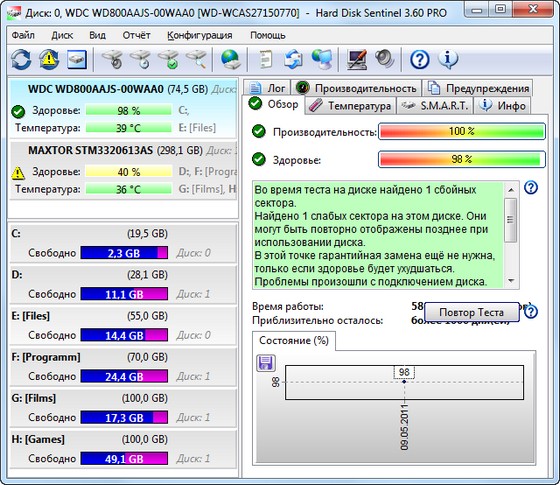Switch to the Лог tab

(x=267, y=88)
